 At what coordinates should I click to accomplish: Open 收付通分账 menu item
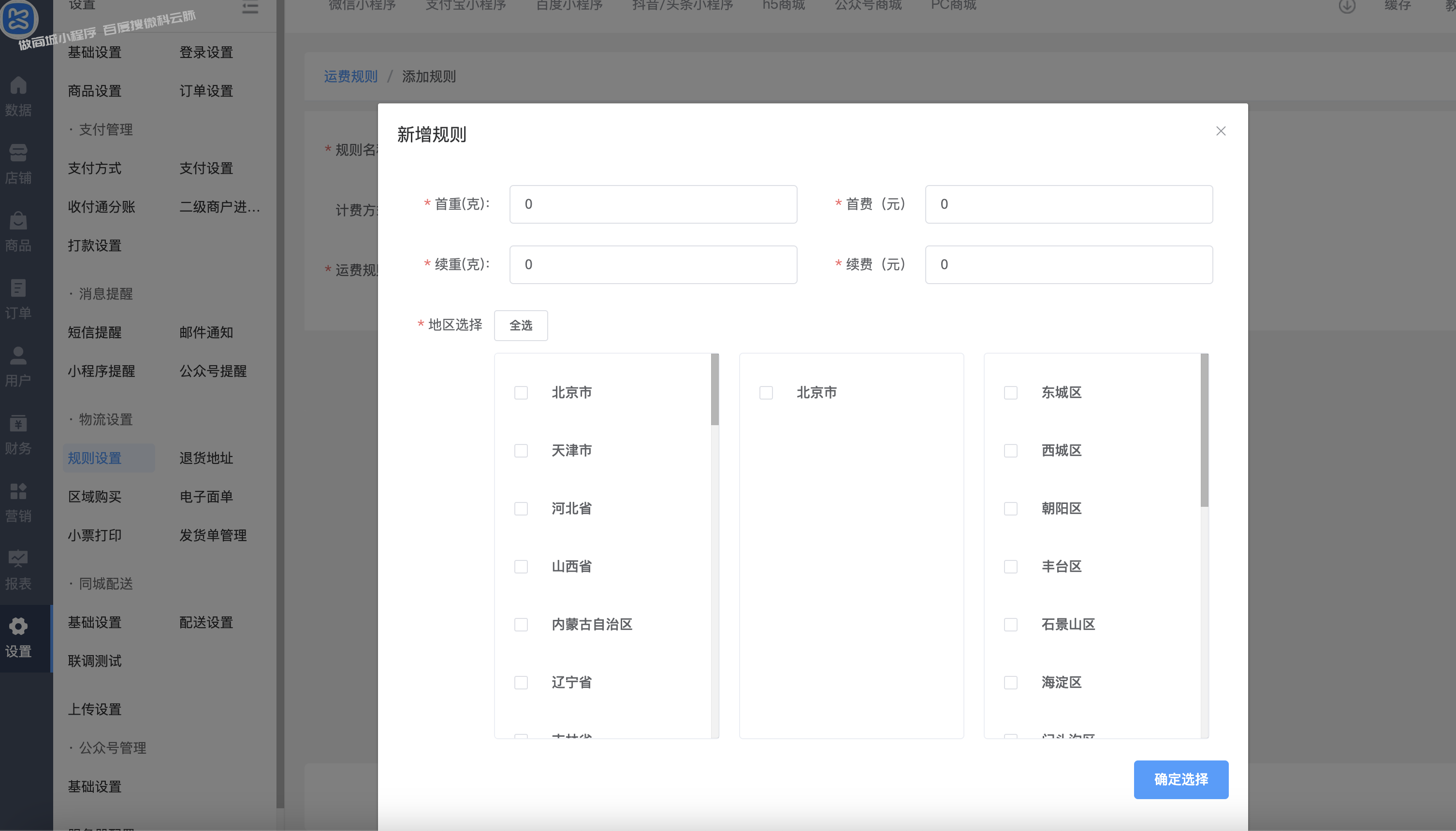point(102,207)
